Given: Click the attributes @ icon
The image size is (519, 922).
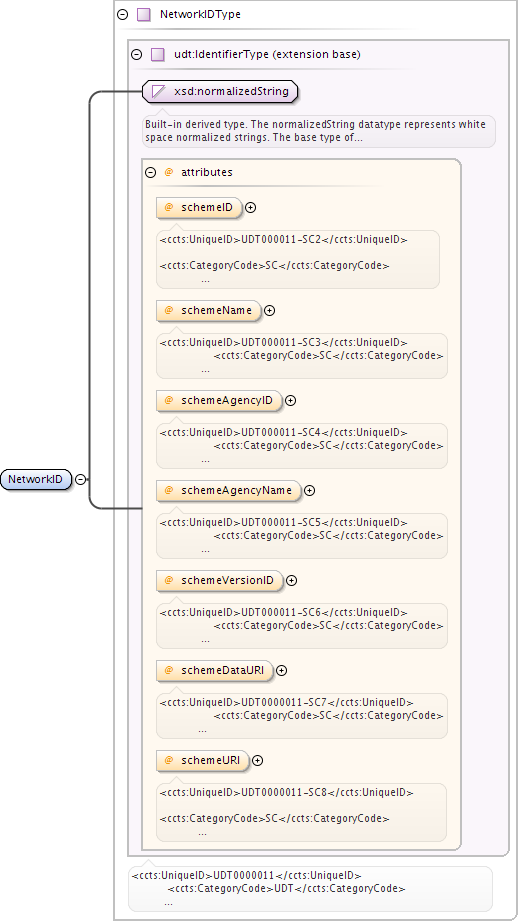Looking at the screenshot, I should tap(169, 172).
